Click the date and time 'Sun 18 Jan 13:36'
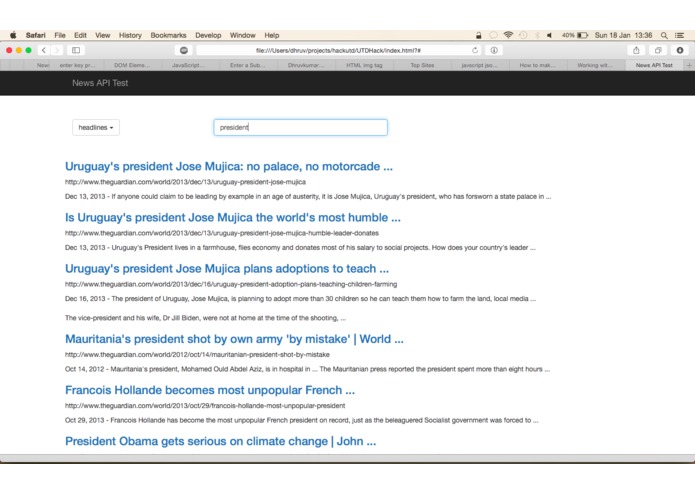695x494 pixels. point(623,35)
